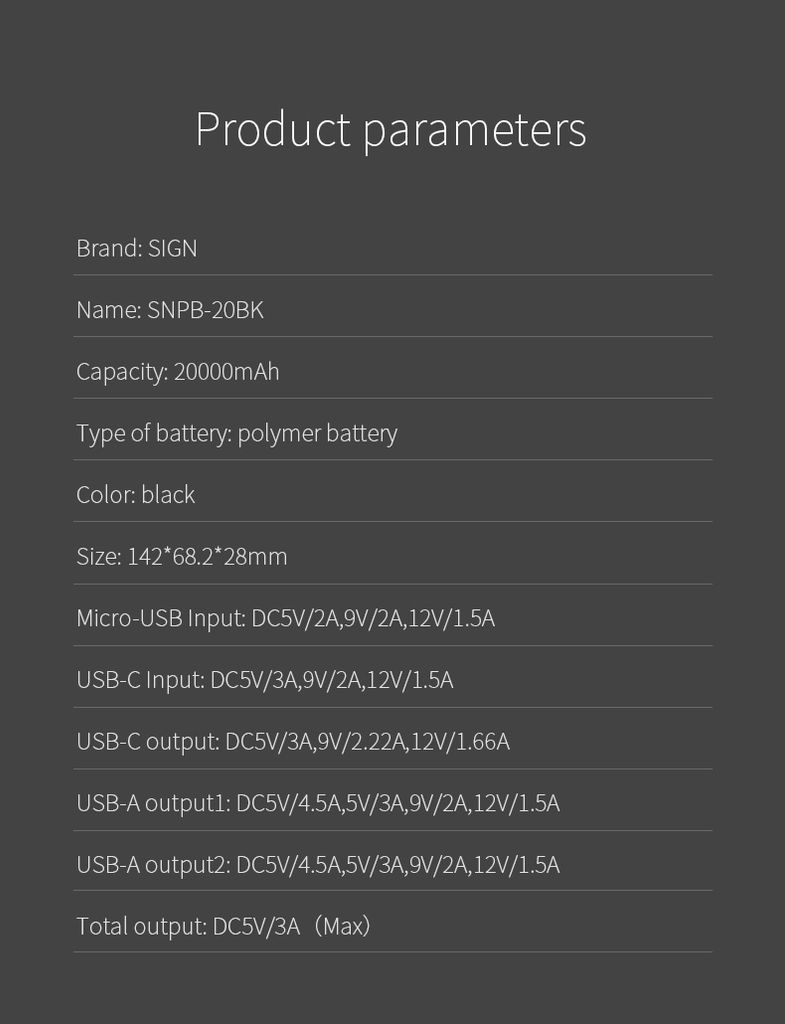Click Type of battery: polymer battery

click(x=236, y=434)
